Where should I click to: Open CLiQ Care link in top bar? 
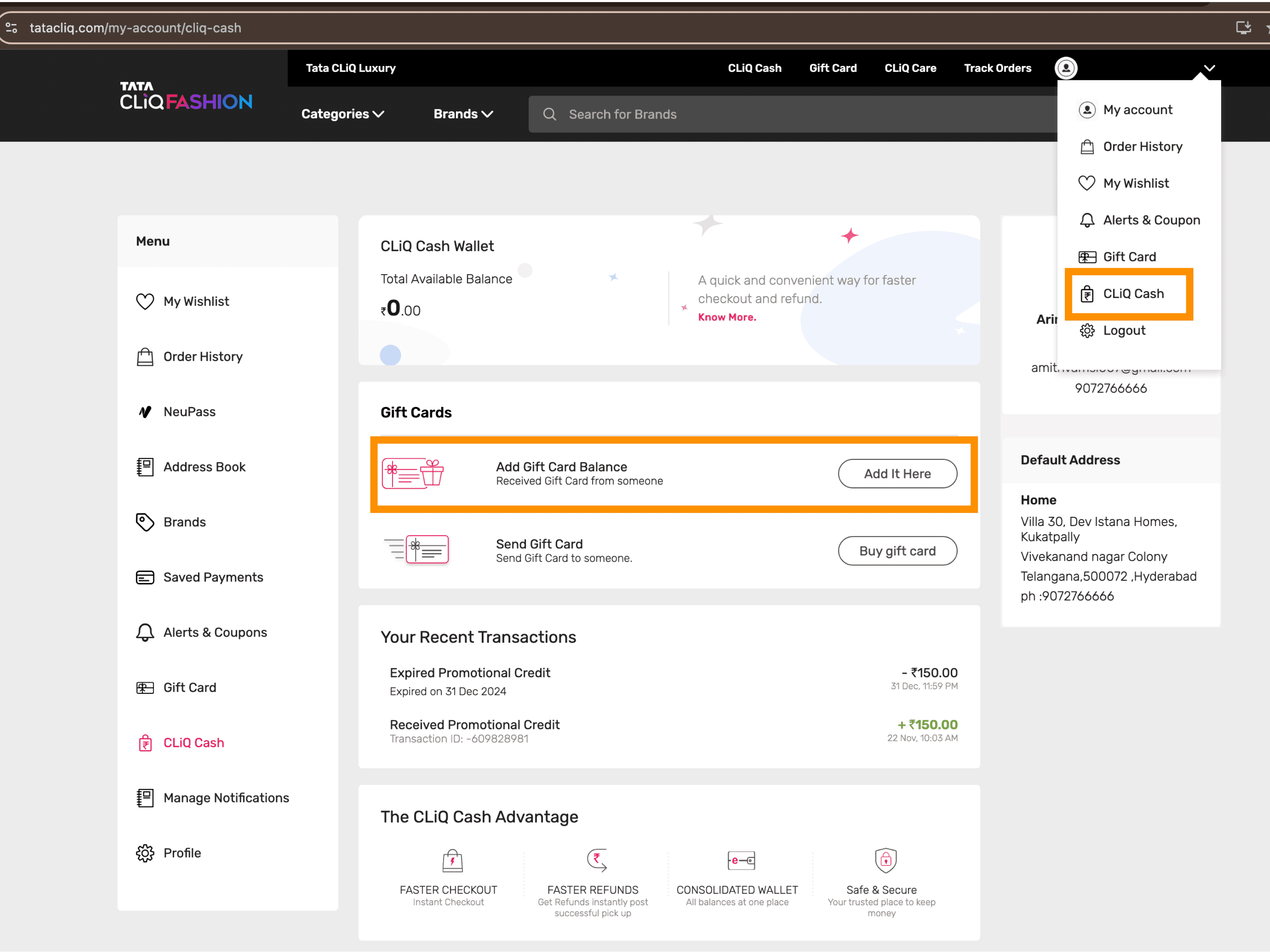[x=910, y=68]
